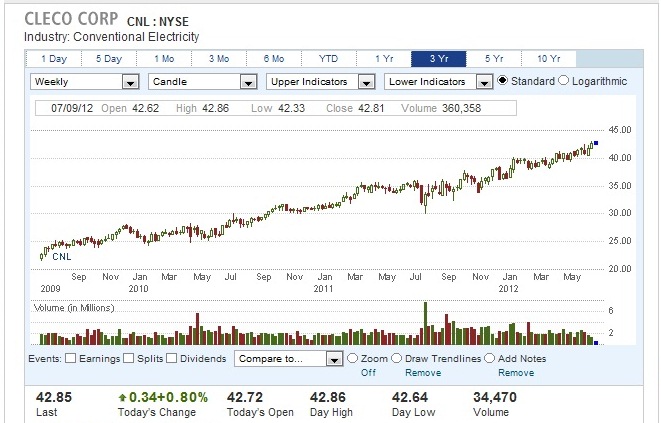Screen dimensions: 661x423
Task: Click the Volume (in Millions) label
Action: click(74, 308)
